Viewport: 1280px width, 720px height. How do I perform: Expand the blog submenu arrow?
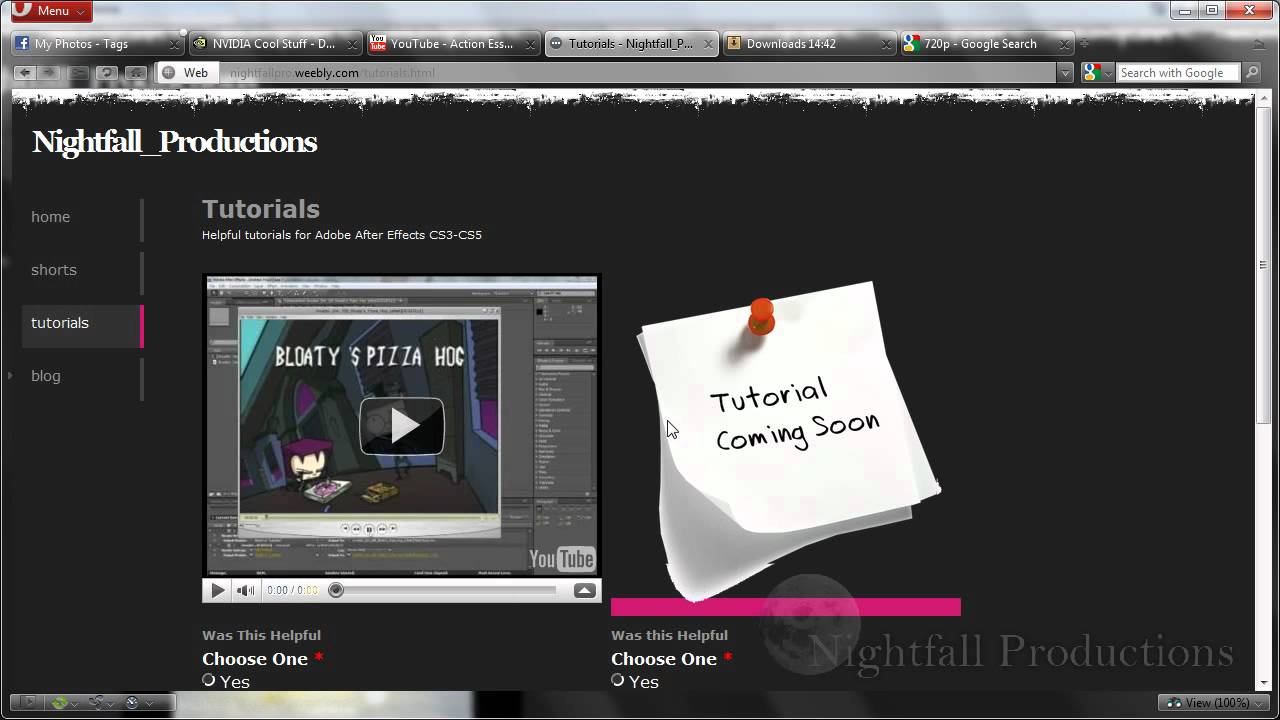click(10, 376)
